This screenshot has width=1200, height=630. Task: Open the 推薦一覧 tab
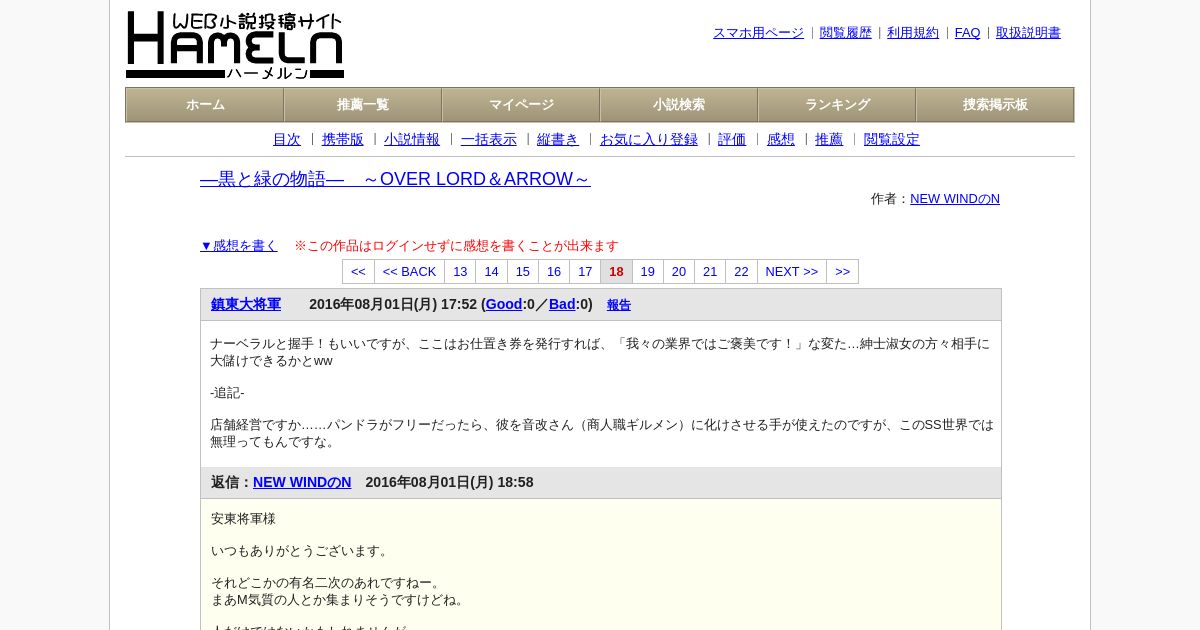coord(363,105)
